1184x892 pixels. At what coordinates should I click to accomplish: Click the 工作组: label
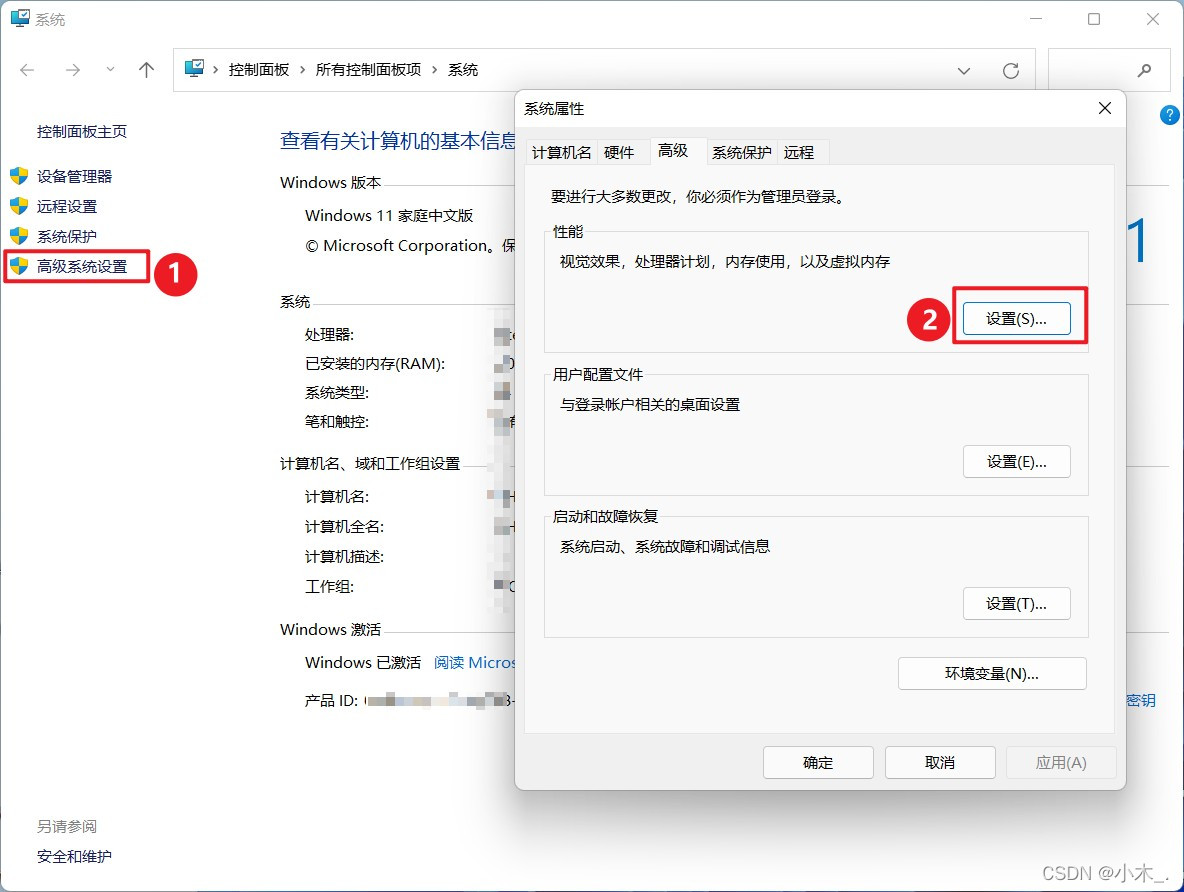(x=329, y=587)
